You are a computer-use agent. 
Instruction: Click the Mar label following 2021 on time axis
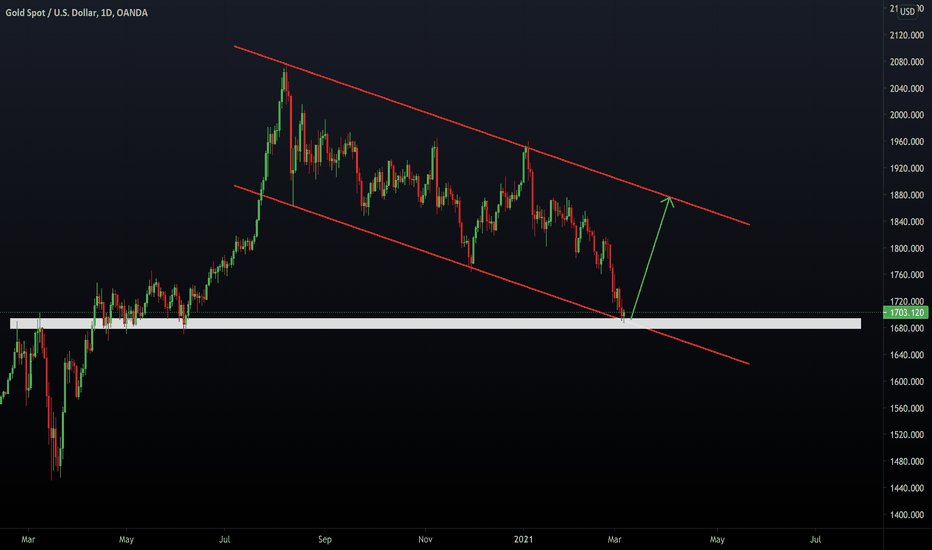615,540
